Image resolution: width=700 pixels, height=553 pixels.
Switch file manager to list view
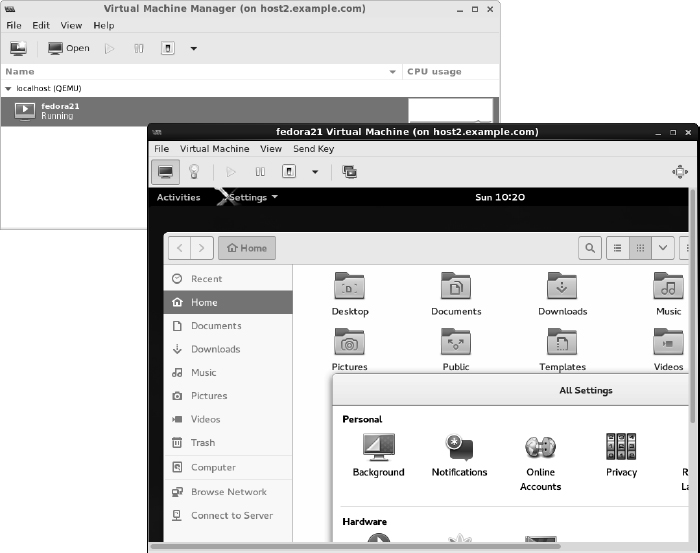[618, 248]
